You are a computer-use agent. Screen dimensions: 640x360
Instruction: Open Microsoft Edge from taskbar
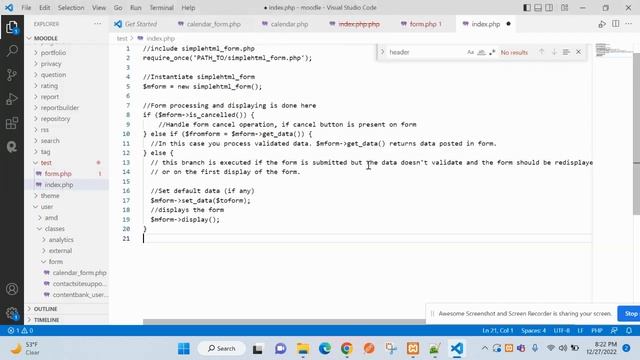coord(325,349)
